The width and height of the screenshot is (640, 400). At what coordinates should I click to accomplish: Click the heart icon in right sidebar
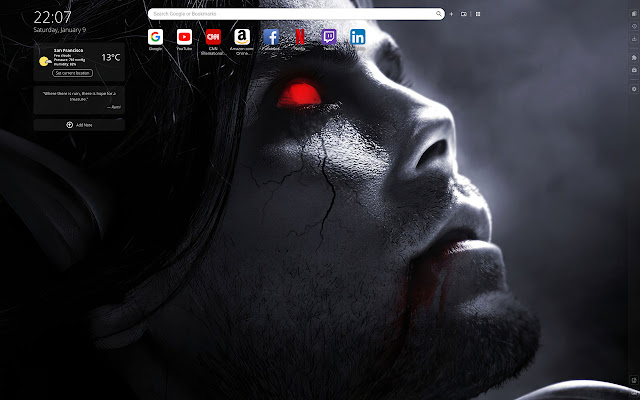pos(634,26)
